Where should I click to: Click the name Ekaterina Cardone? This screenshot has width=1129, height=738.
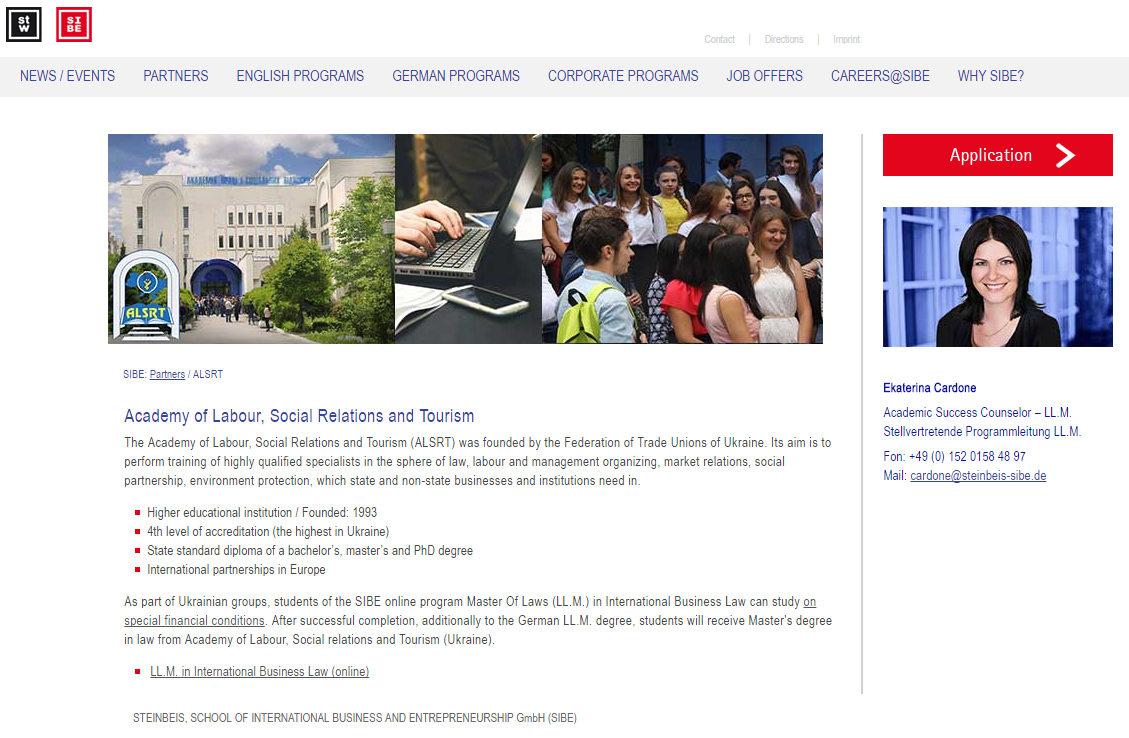click(x=930, y=388)
